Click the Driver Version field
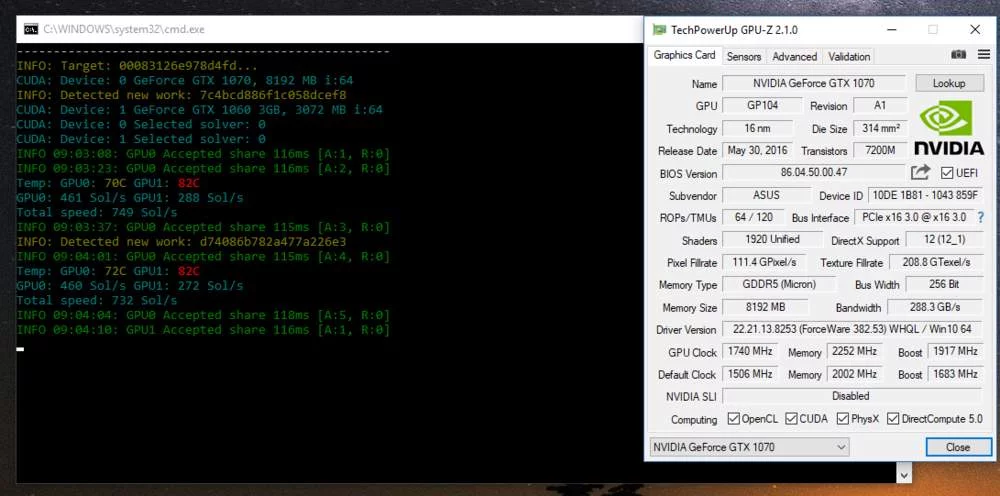 point(853,330)
